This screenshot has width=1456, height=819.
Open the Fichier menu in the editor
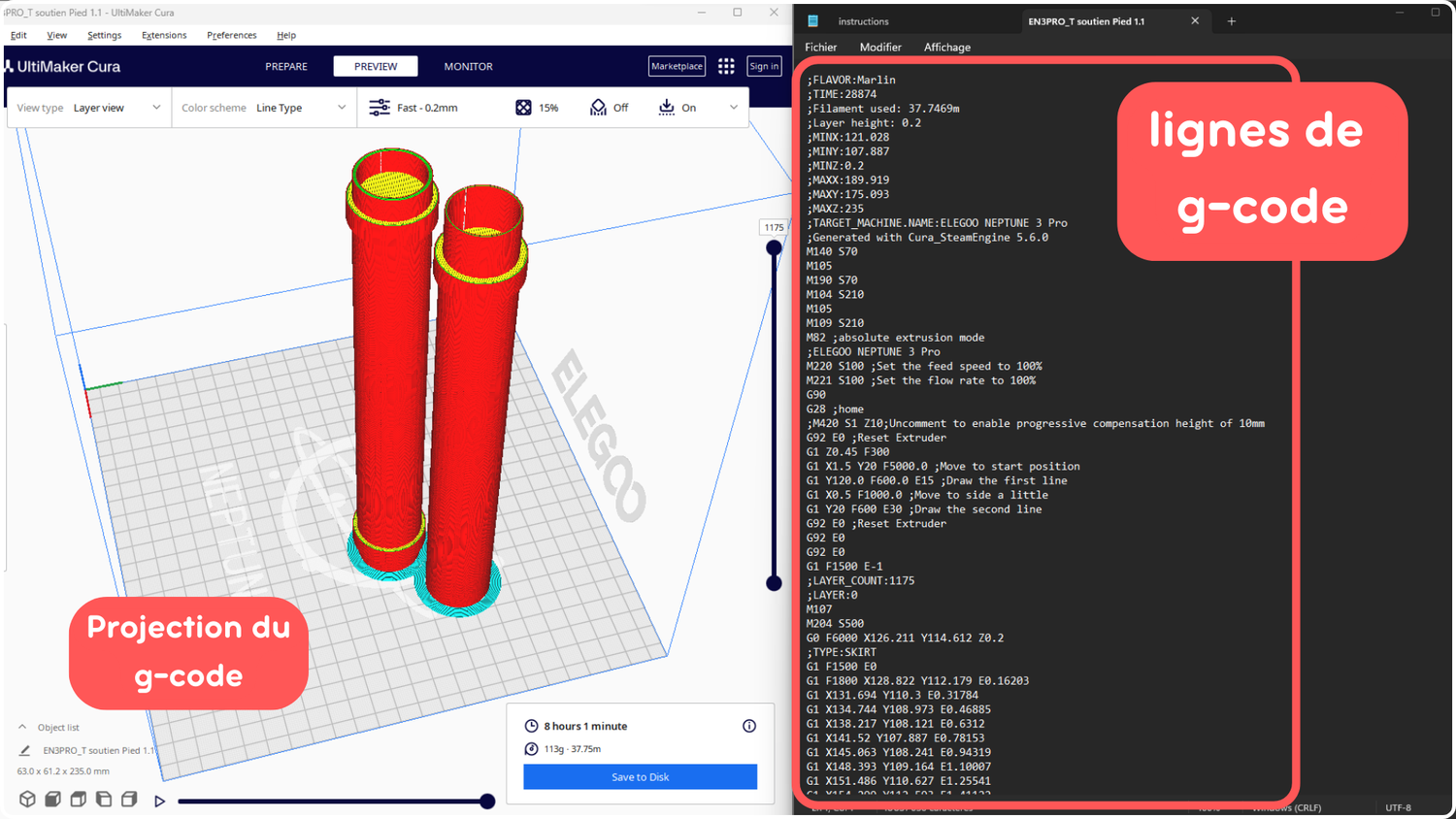[x=820, y=47]
